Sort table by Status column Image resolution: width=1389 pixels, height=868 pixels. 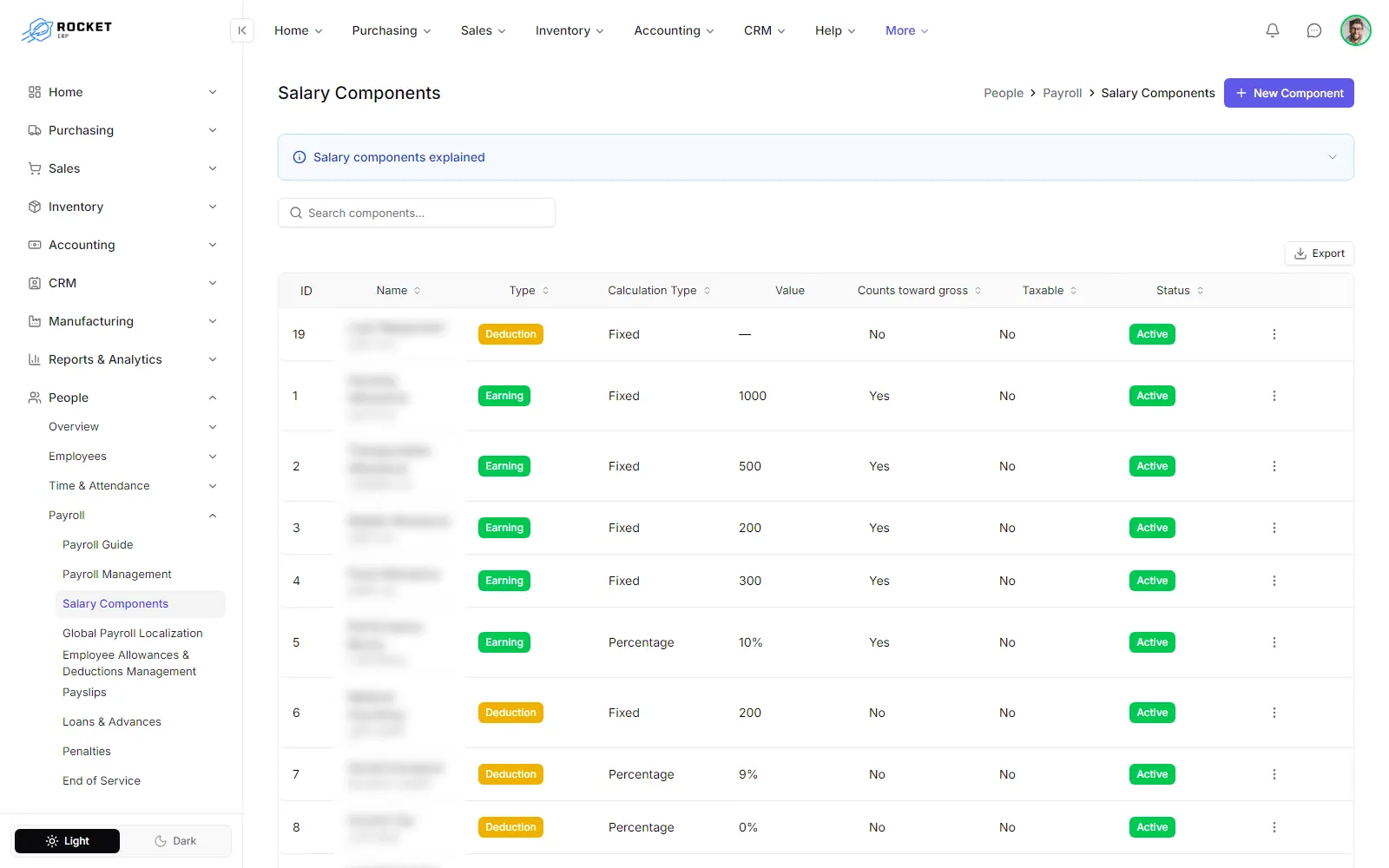1180,291
